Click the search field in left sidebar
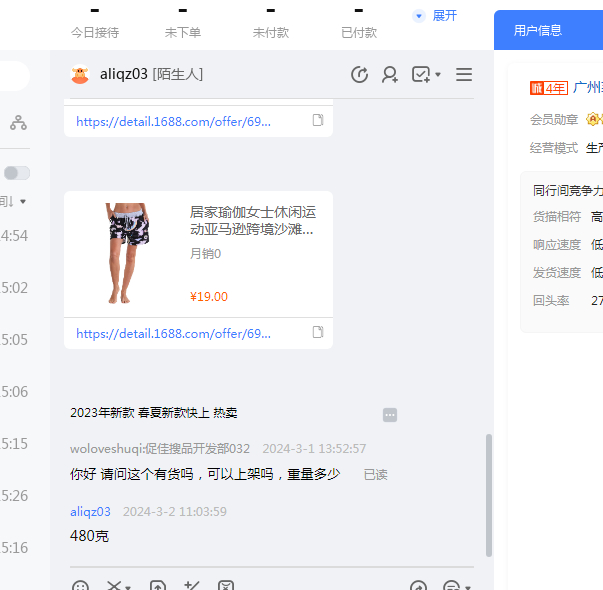 coord(14,76)
